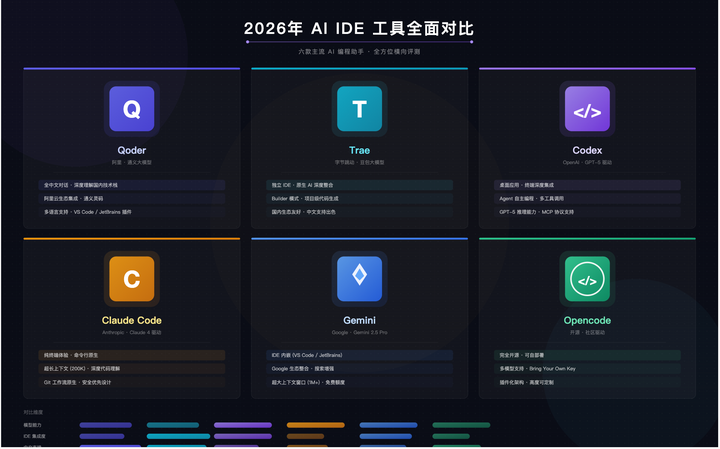The height and width of the screenshot is (449, 720).
Task: Click Opencode's 'Bring Your Own Key' row
Action: 587,368
